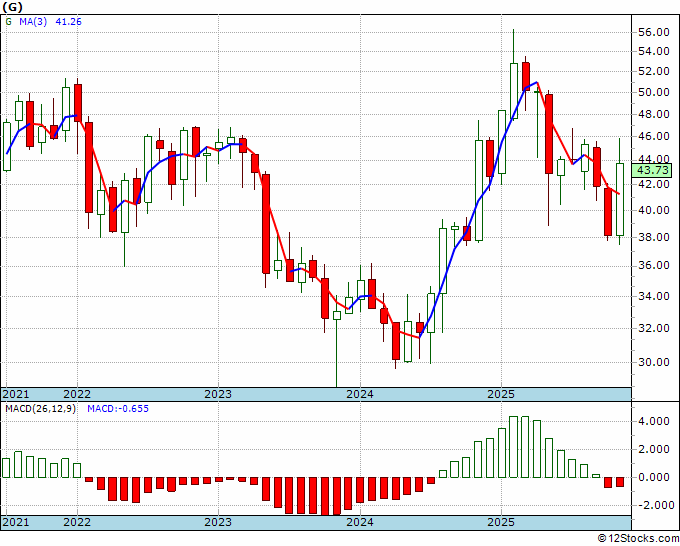Click the 36.00 price axis label
This screenshot has width=680, height=546.
click(654, 265)
